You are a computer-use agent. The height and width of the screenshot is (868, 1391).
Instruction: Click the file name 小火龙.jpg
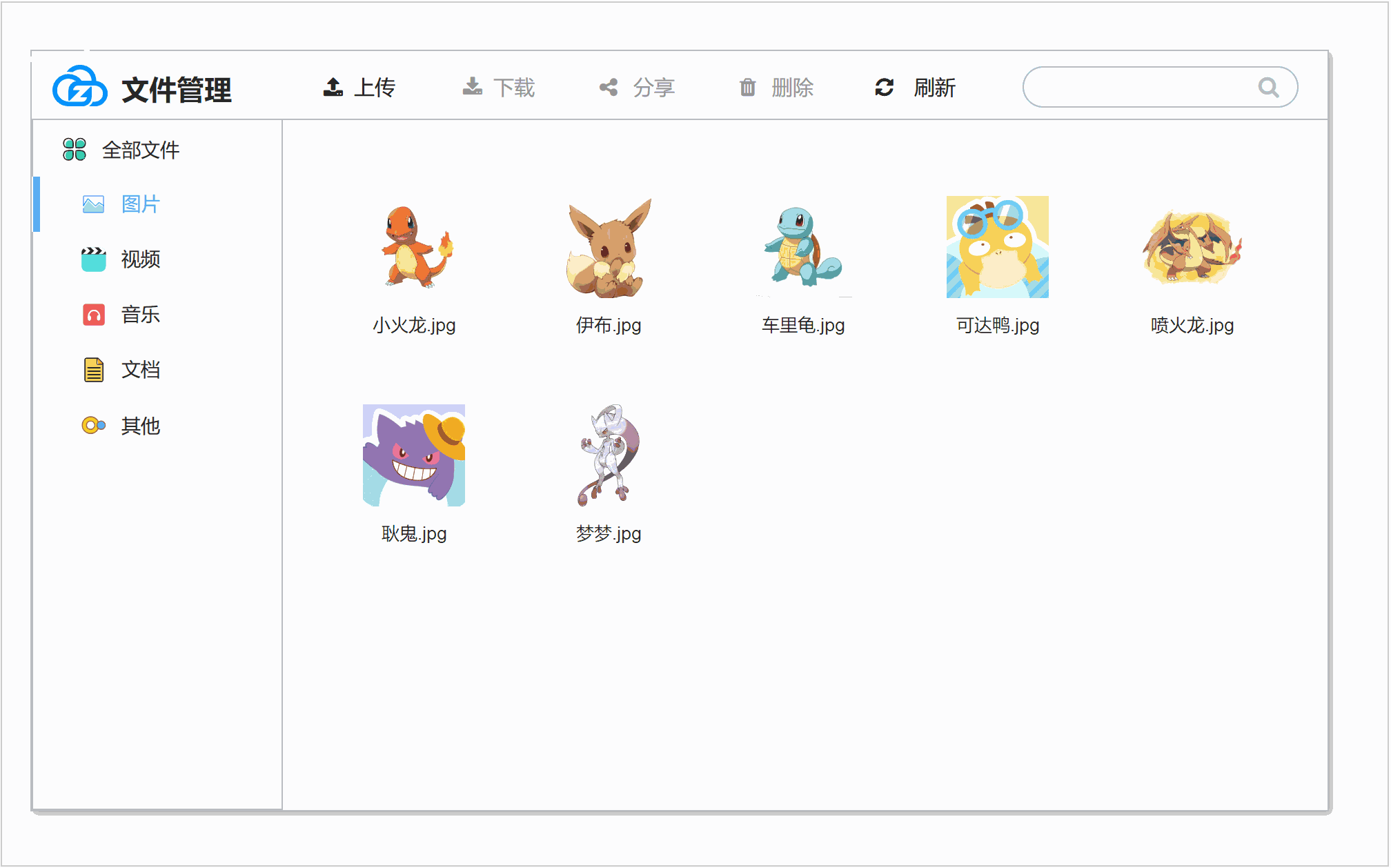click(414, 325)
